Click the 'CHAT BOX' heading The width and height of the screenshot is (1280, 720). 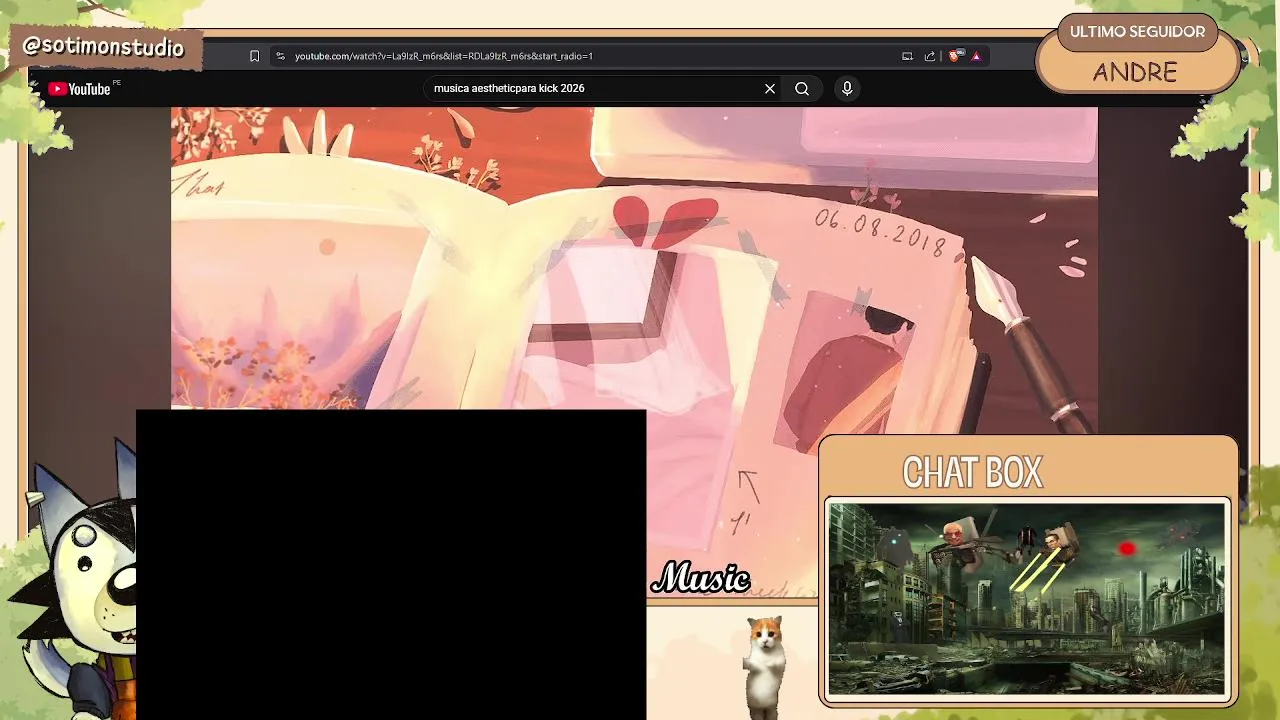click(x=972, y=472)
